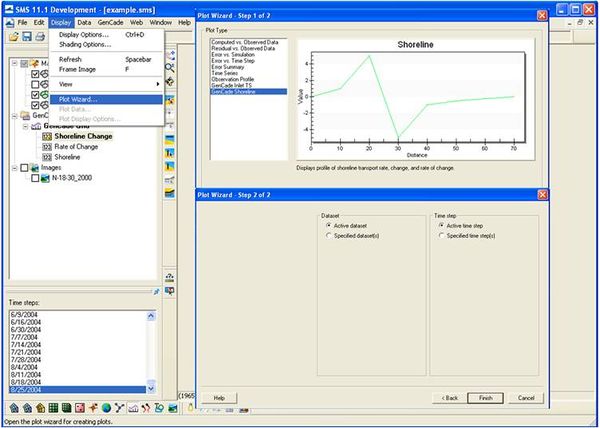The image size is (600, 428).
Task: Select the Shoreline Change dataset
Action: click(83, 136)
